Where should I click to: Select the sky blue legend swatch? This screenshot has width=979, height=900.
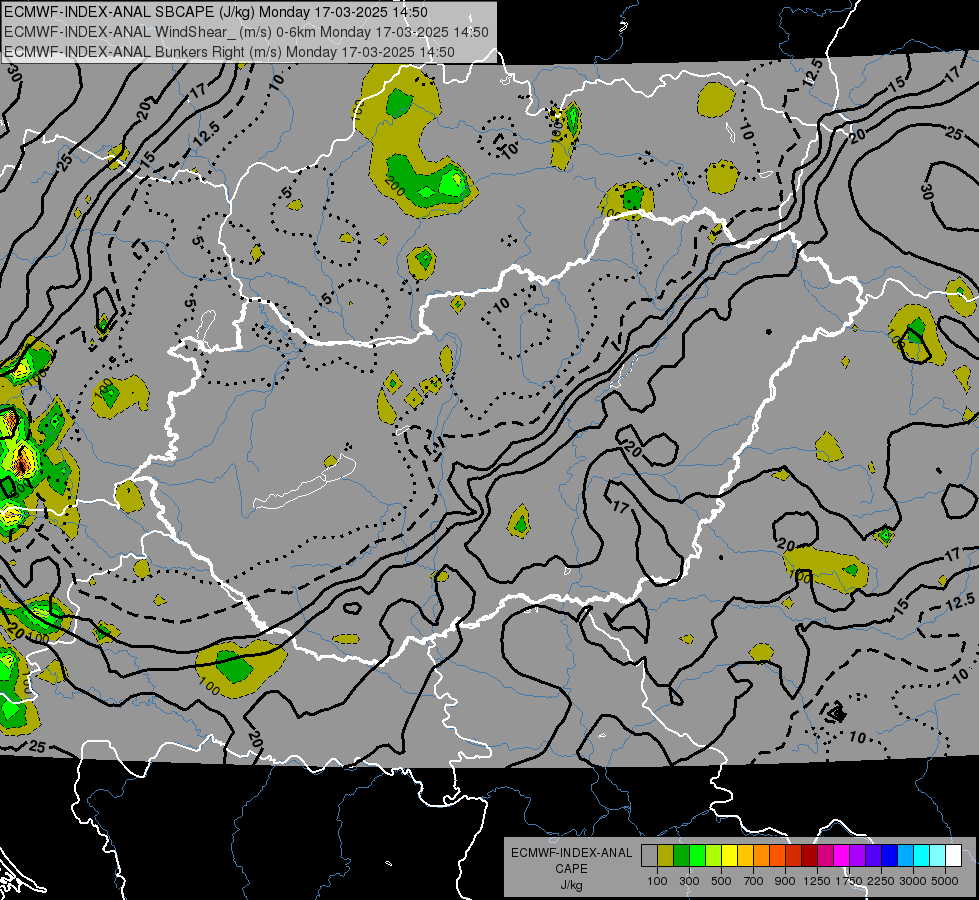tap(906, 856)
